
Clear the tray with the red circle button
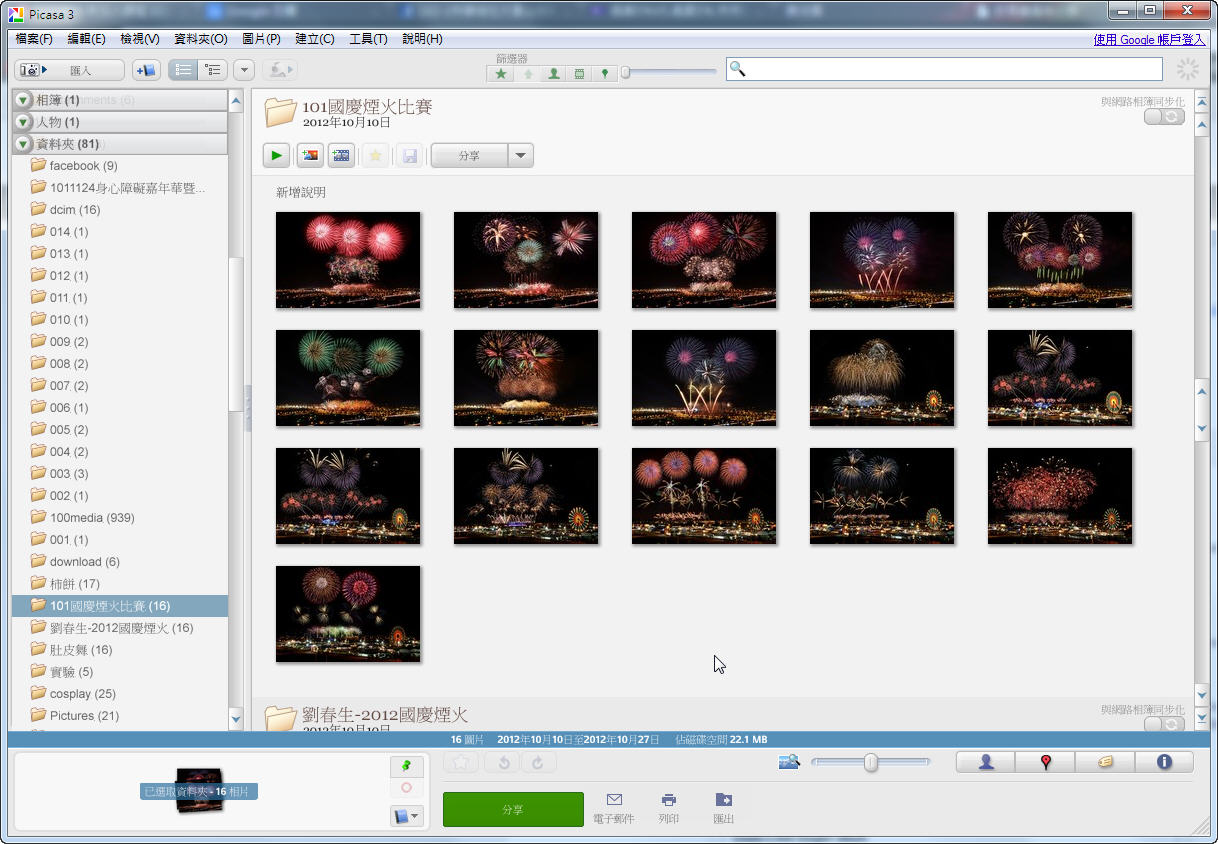406,788
